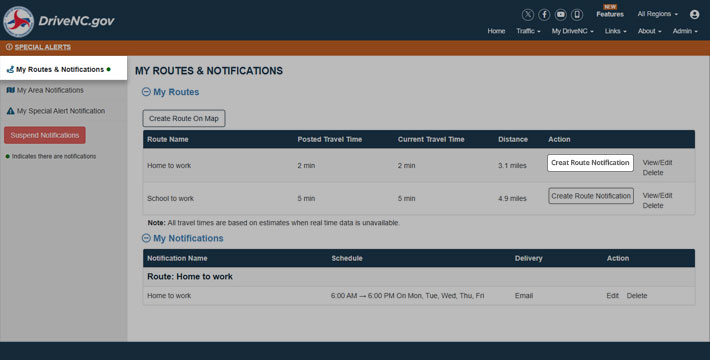Click the Delivery column header

coord(528,259)
